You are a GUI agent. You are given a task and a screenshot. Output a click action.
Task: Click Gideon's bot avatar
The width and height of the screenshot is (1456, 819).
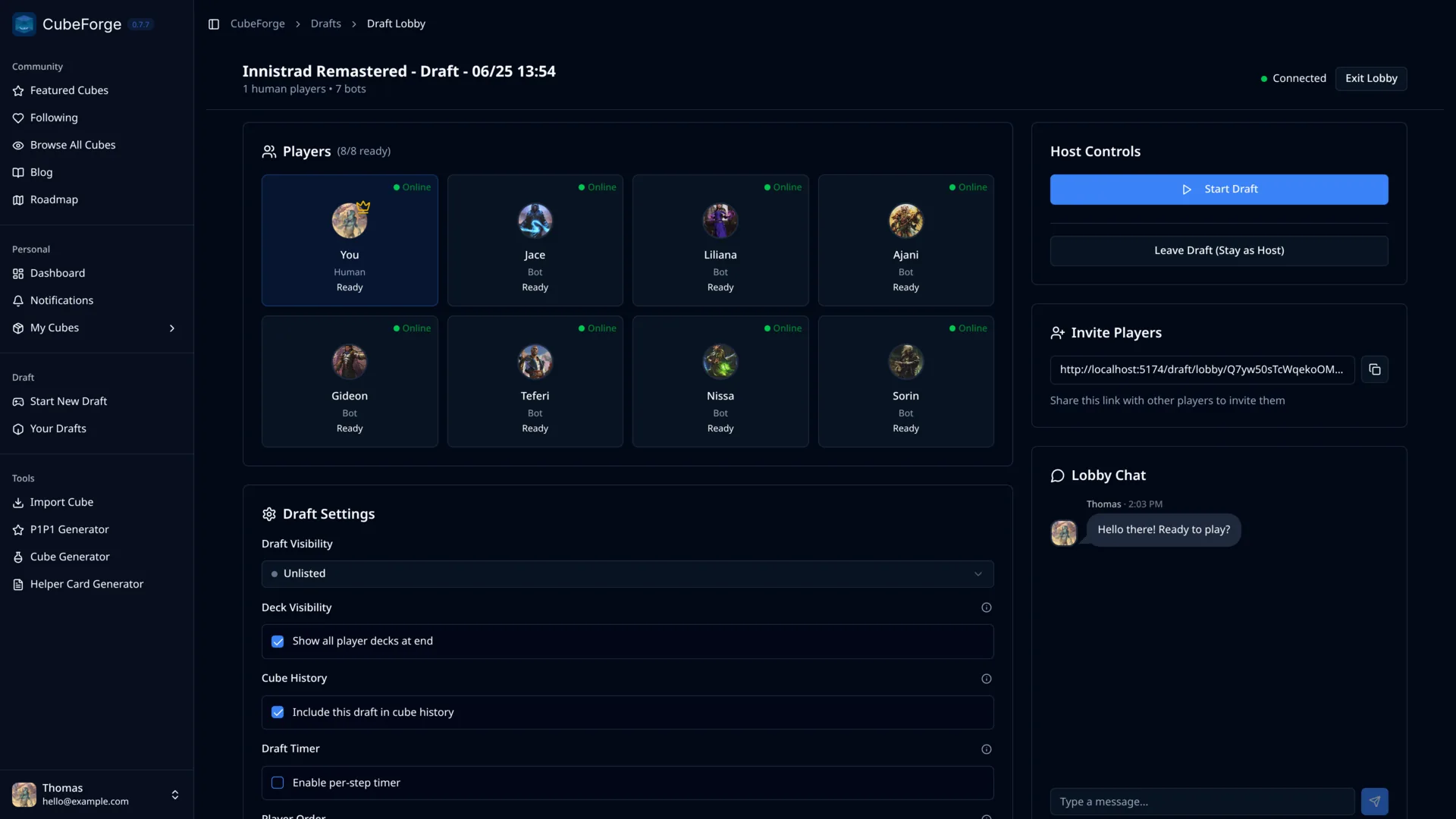350,362
